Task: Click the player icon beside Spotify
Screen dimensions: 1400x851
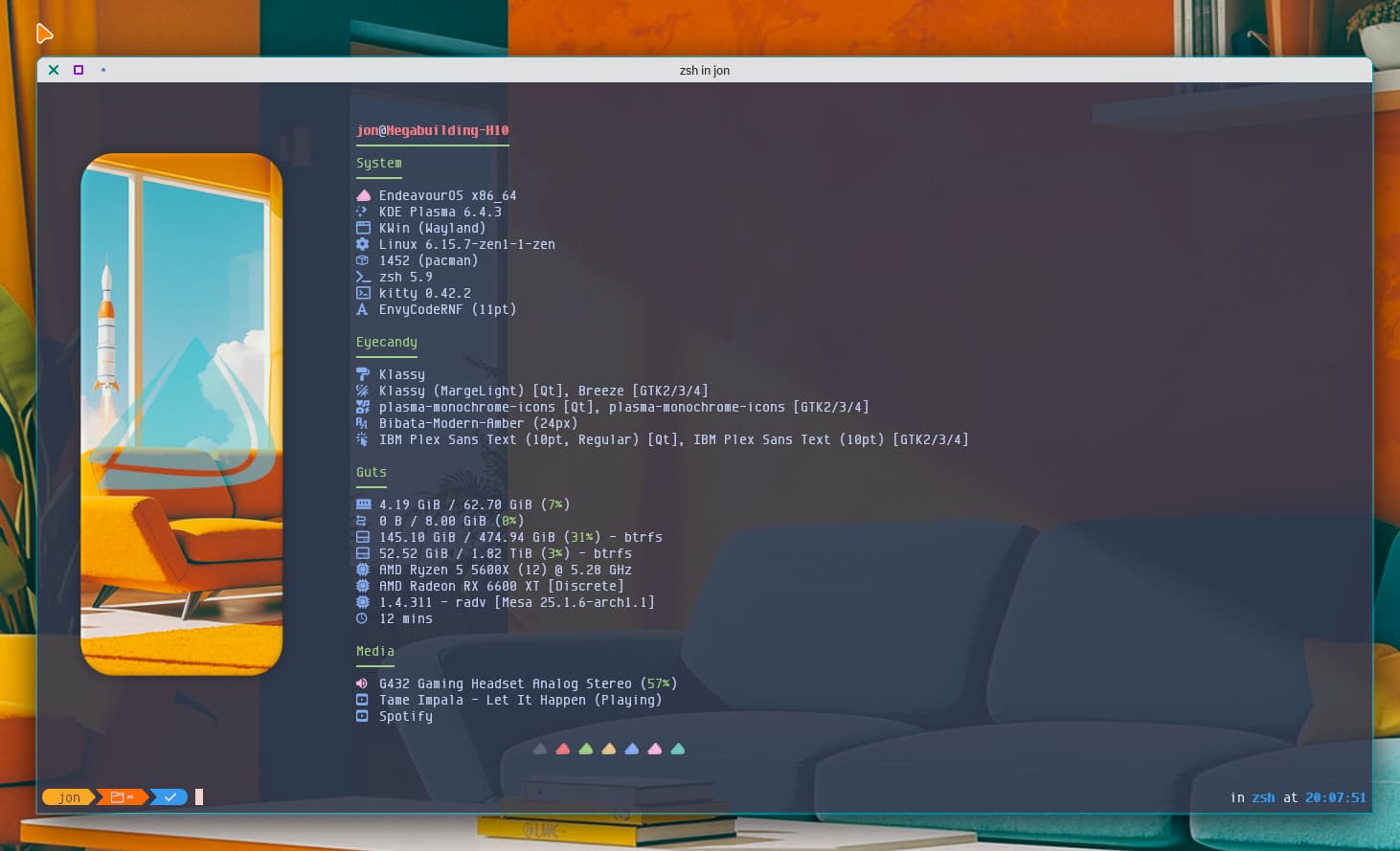Action: pos(362,716)
